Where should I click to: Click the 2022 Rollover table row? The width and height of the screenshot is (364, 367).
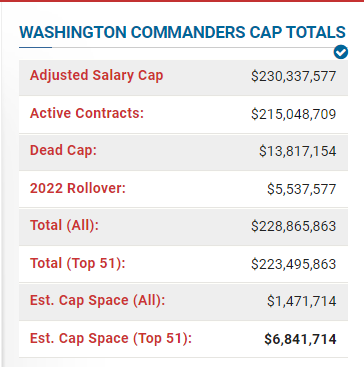[x=183, y=189]
